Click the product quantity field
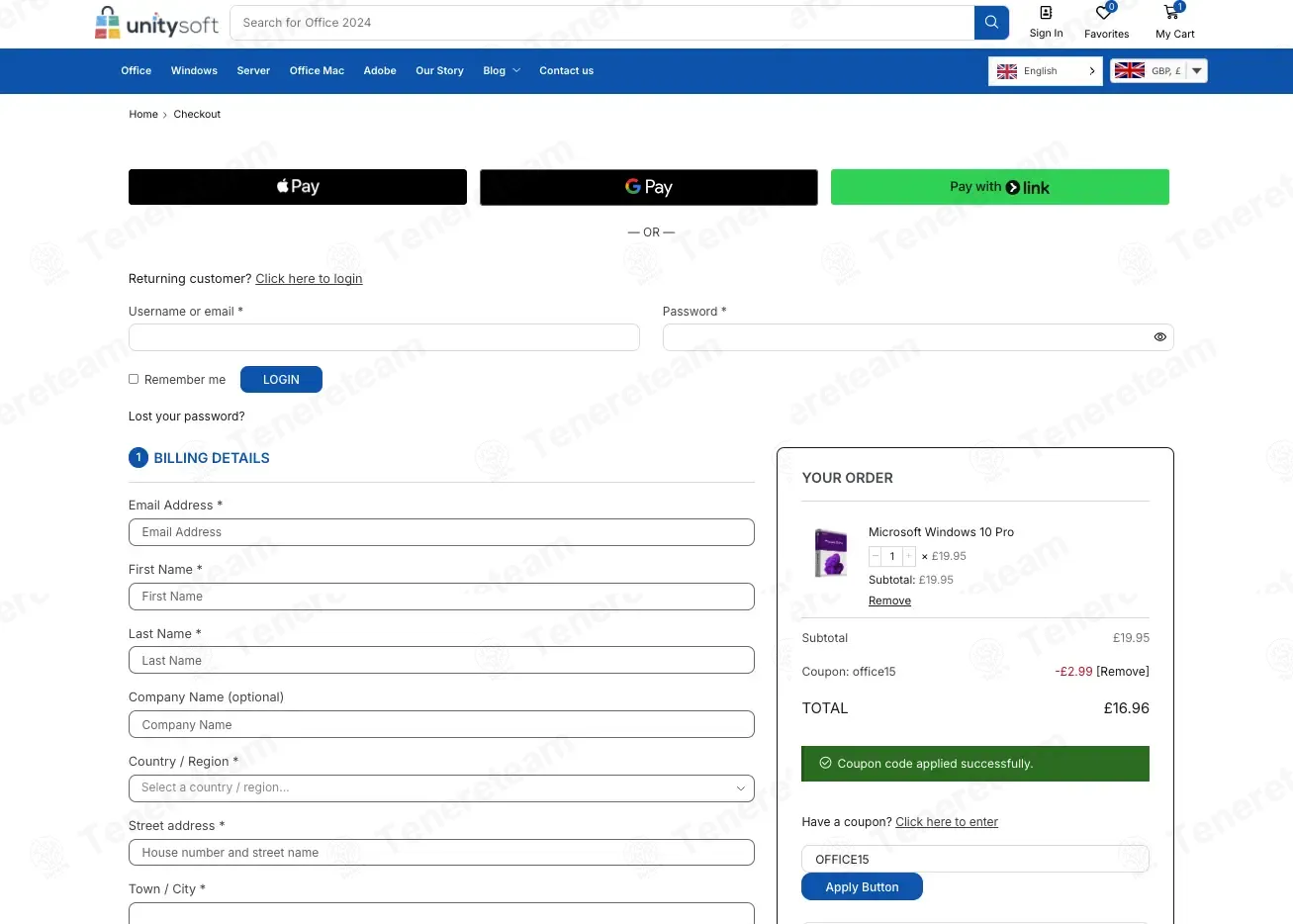 click(891, 556)
